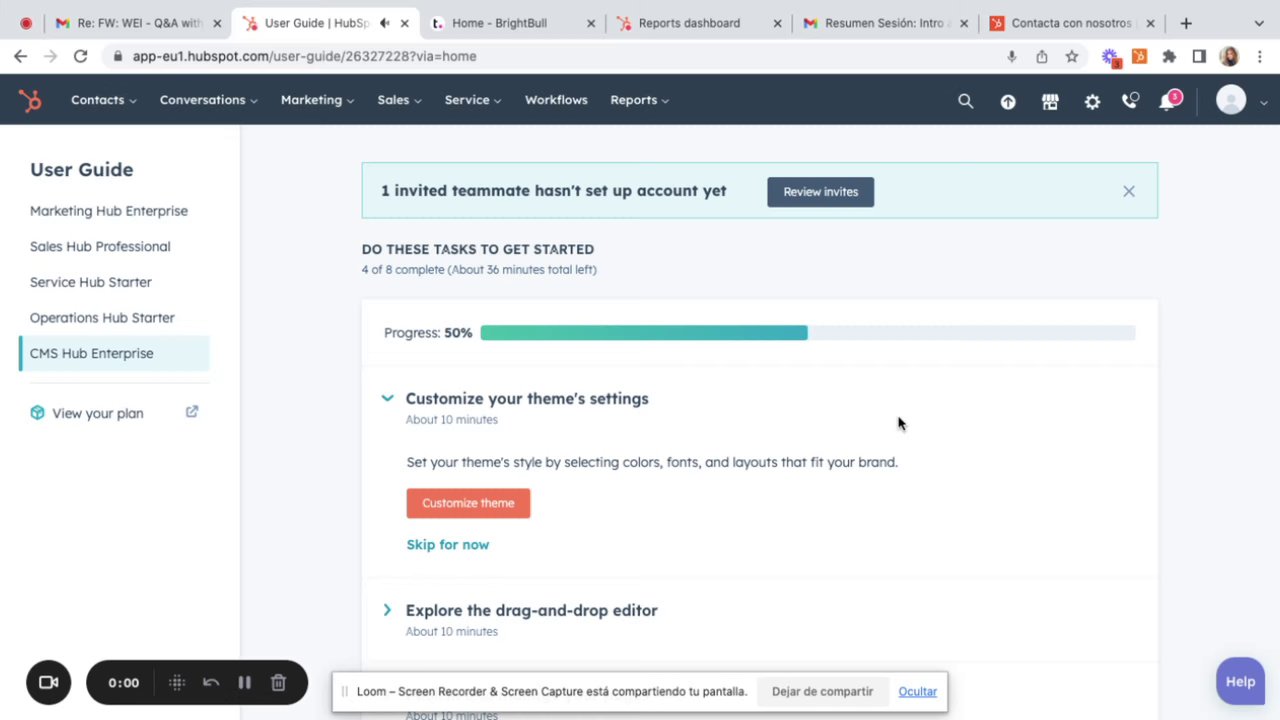1280x720 pixels.
Task: Delete the Loom recording with trash icon
Action: point(278,683)
